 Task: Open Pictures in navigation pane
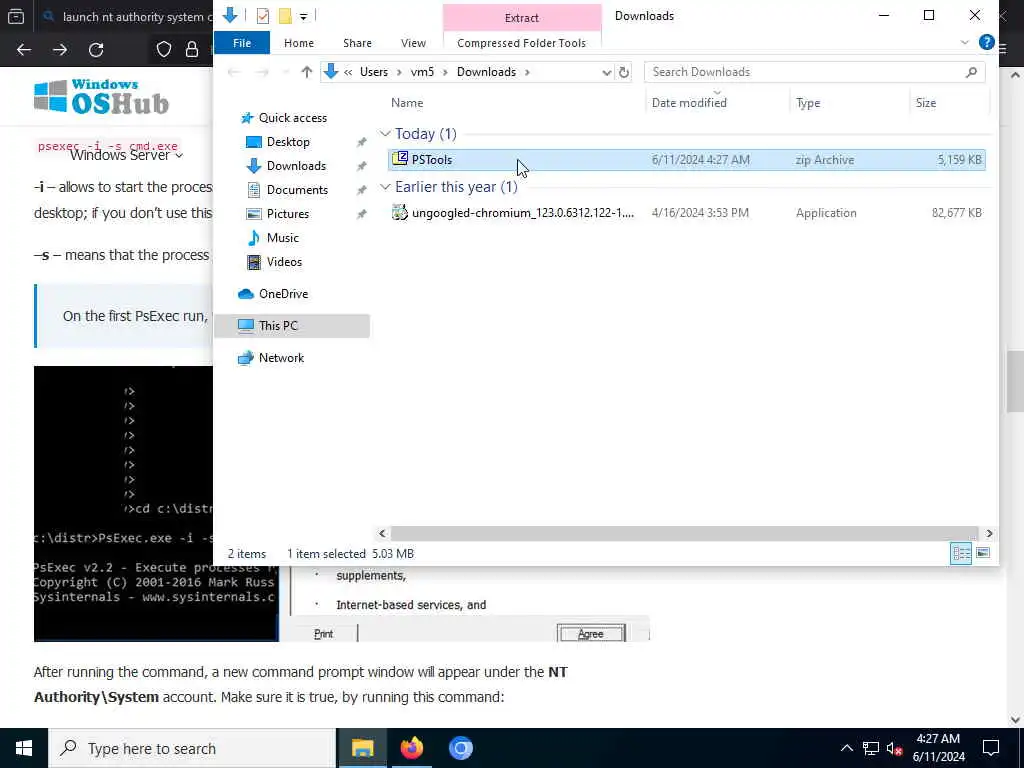click(x=287, y=214)
